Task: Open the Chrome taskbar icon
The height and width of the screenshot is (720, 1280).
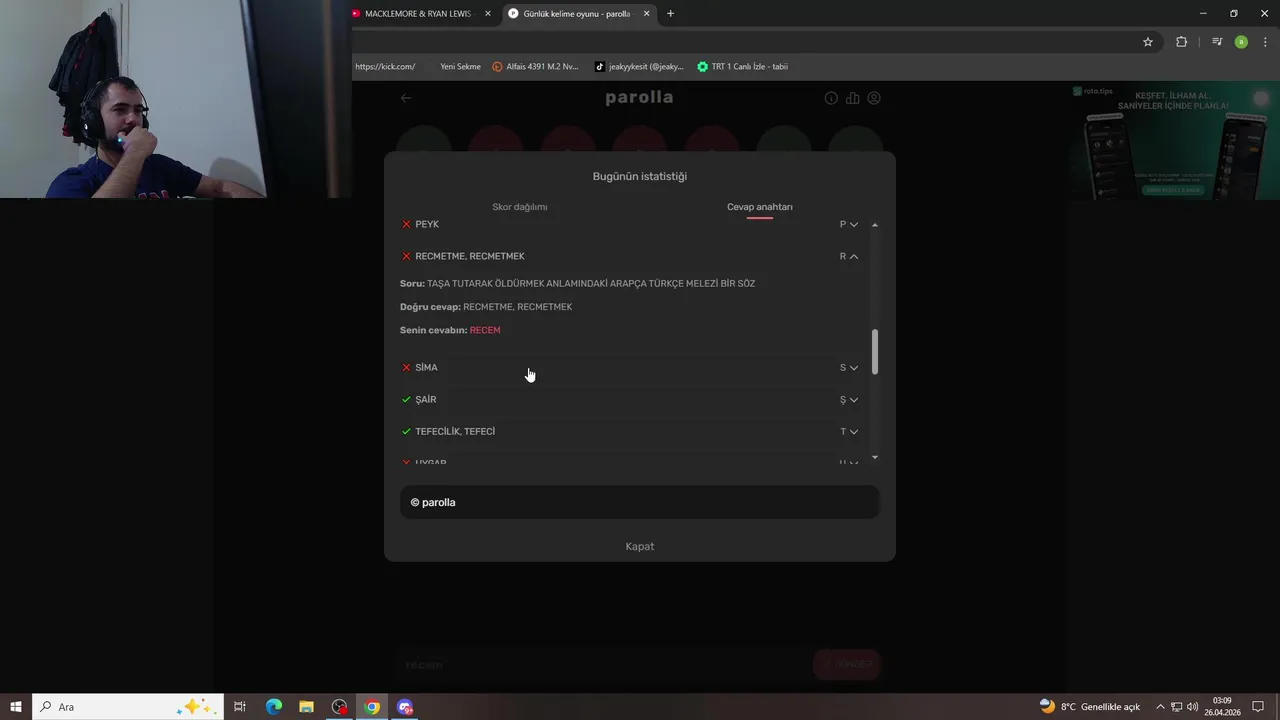Action: click(372, 707)
